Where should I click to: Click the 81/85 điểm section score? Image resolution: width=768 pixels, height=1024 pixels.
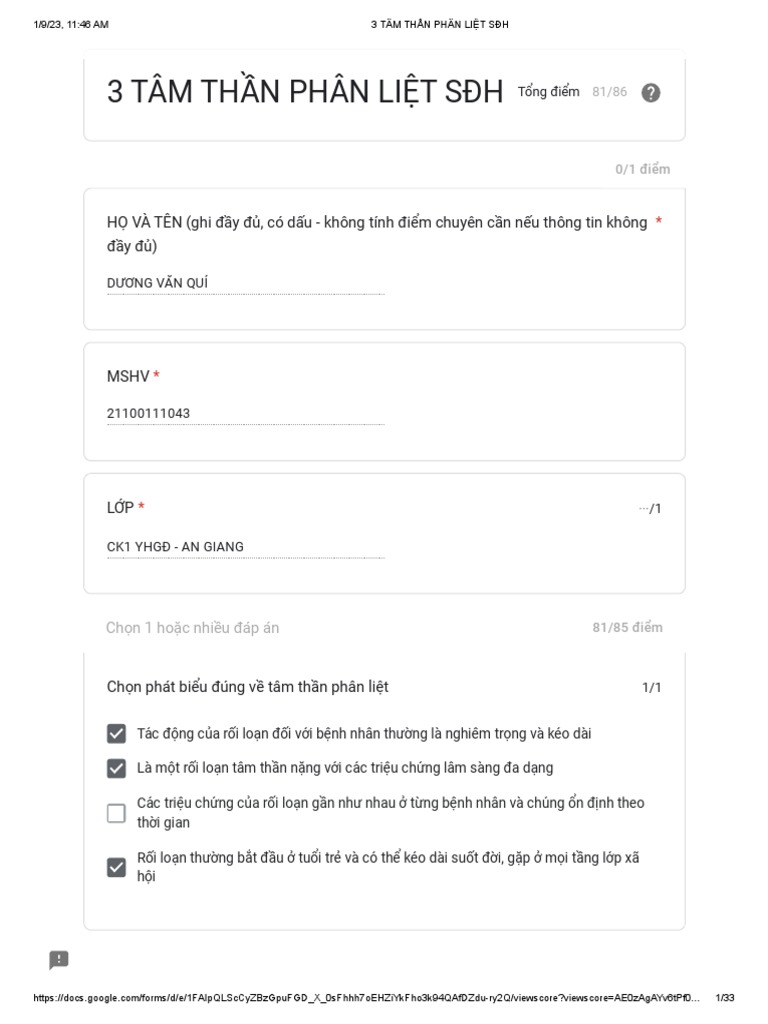click(x=628, y=628)
